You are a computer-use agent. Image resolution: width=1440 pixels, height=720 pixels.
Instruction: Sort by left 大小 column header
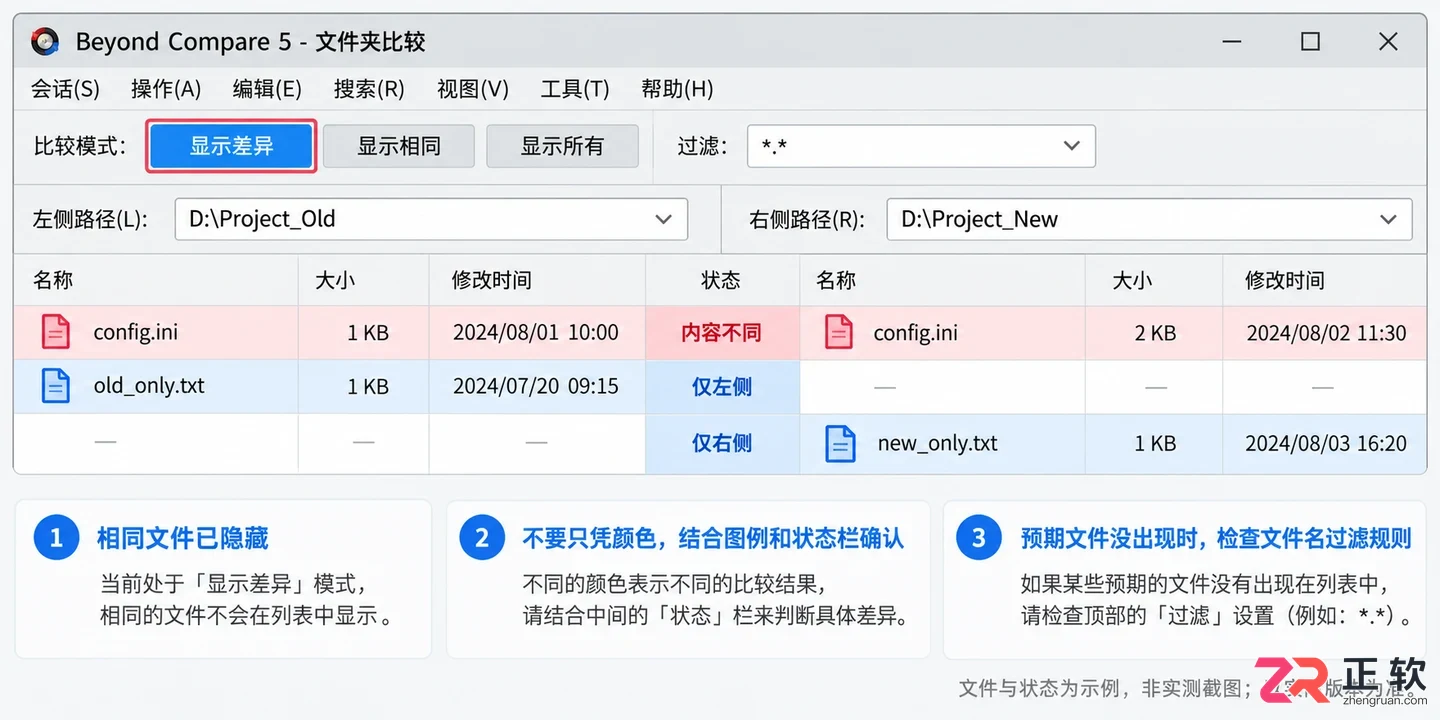click(335, 280)
